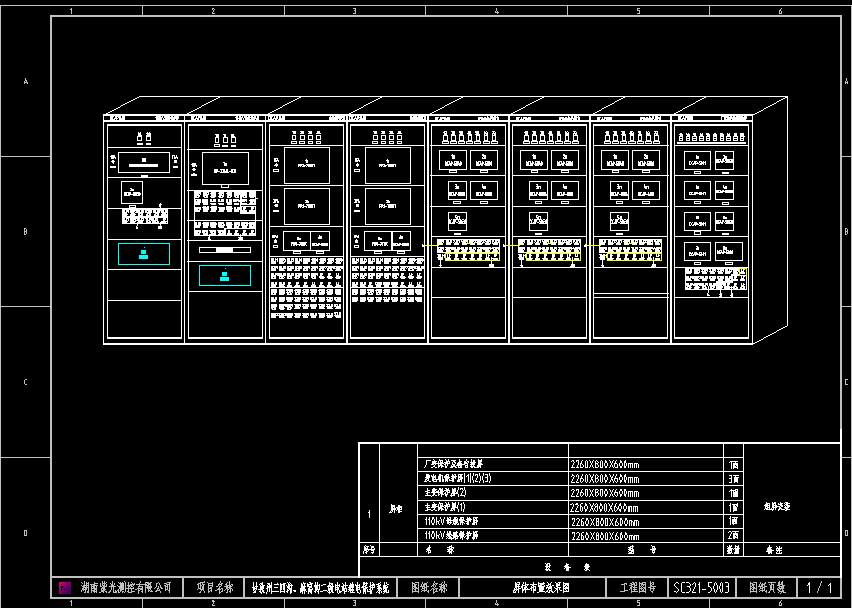Select the 湖南紫光测控有限公司 company name text
This screenshot has height=608, width=852.
pos(126,588)
